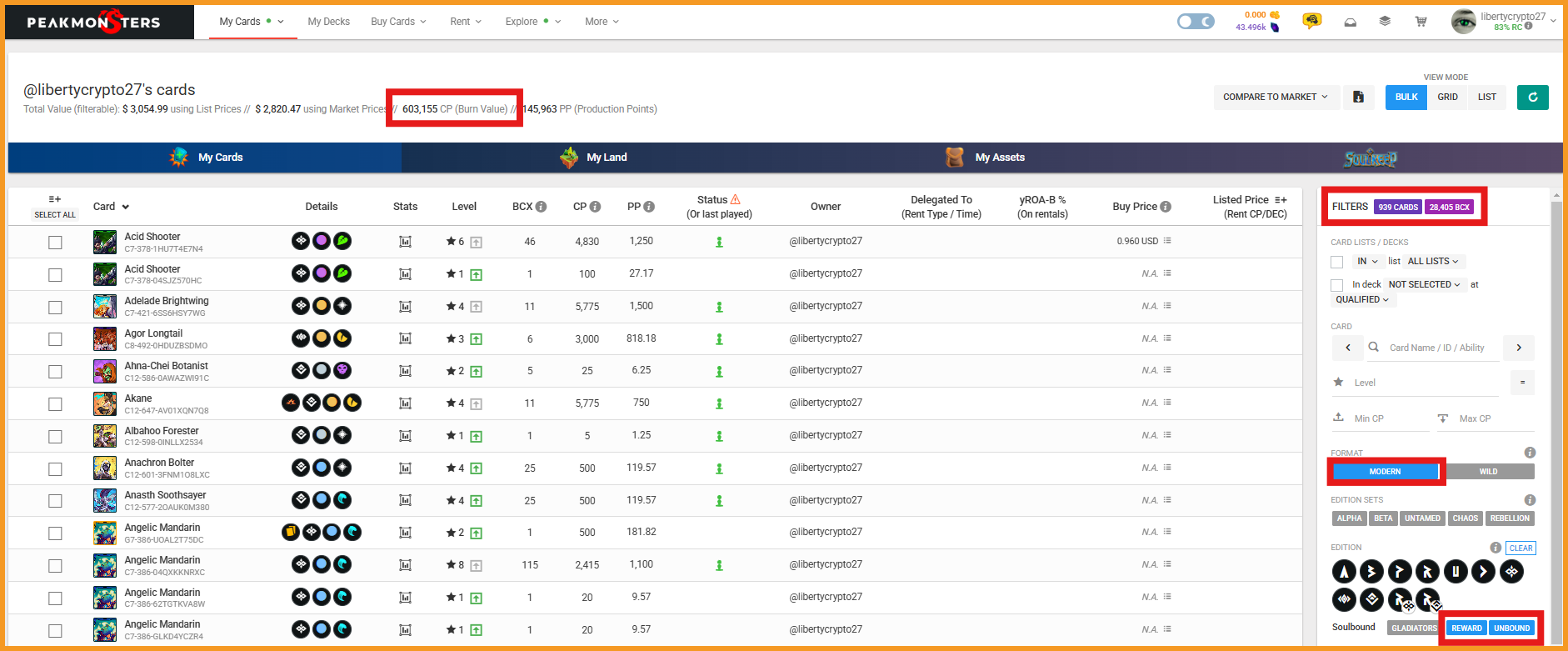This screenshot has width=1568, height=651.
Task: Check the Agor Longtail row checkbox
Action: [x=55, y=339]
